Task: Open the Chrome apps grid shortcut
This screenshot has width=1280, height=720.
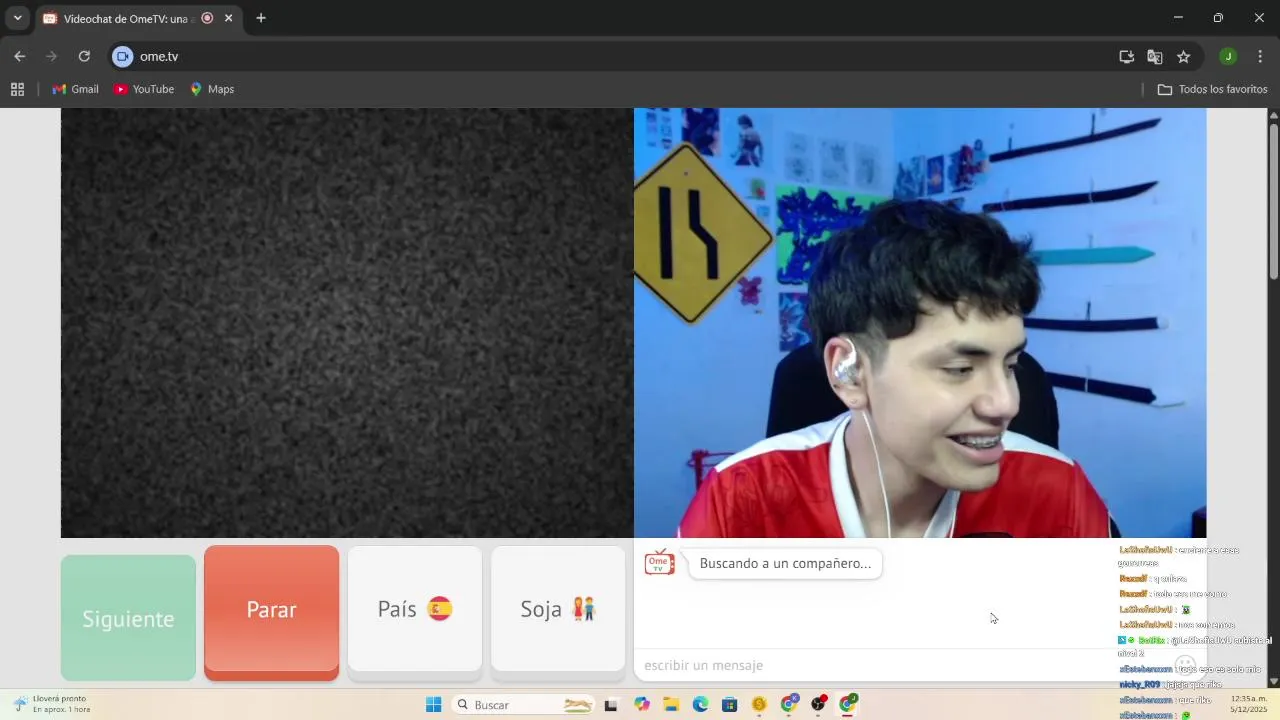Action: pos(17,89)
